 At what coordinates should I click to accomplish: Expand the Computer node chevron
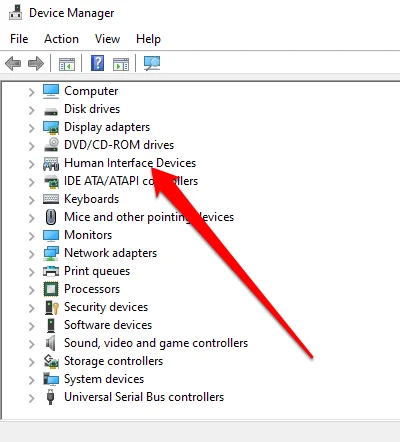pyautogui.click(x=31, y=92)
